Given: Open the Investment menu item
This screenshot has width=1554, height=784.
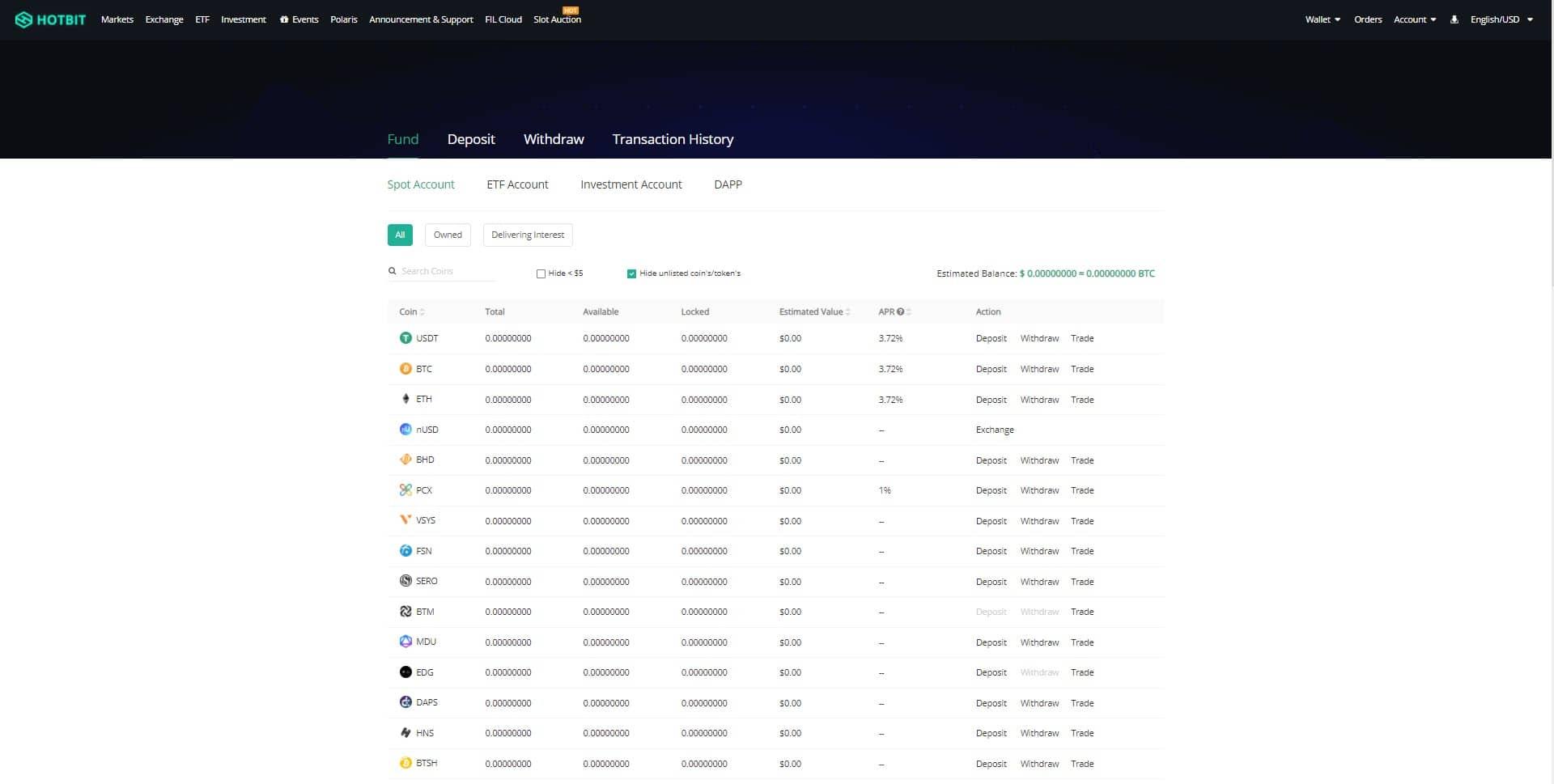Looking at the screenshot, I should [244, 19].
